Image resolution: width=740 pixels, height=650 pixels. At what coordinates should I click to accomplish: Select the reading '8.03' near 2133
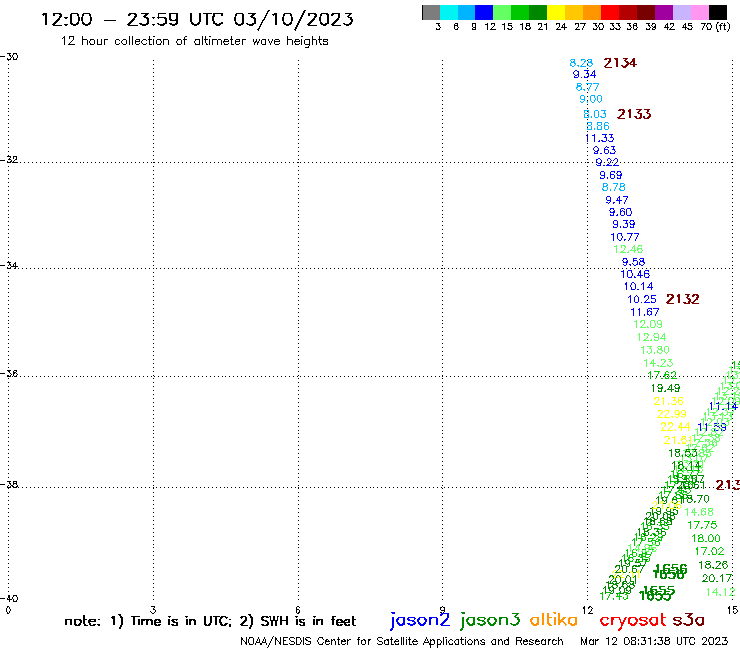[x=595, y=114]
